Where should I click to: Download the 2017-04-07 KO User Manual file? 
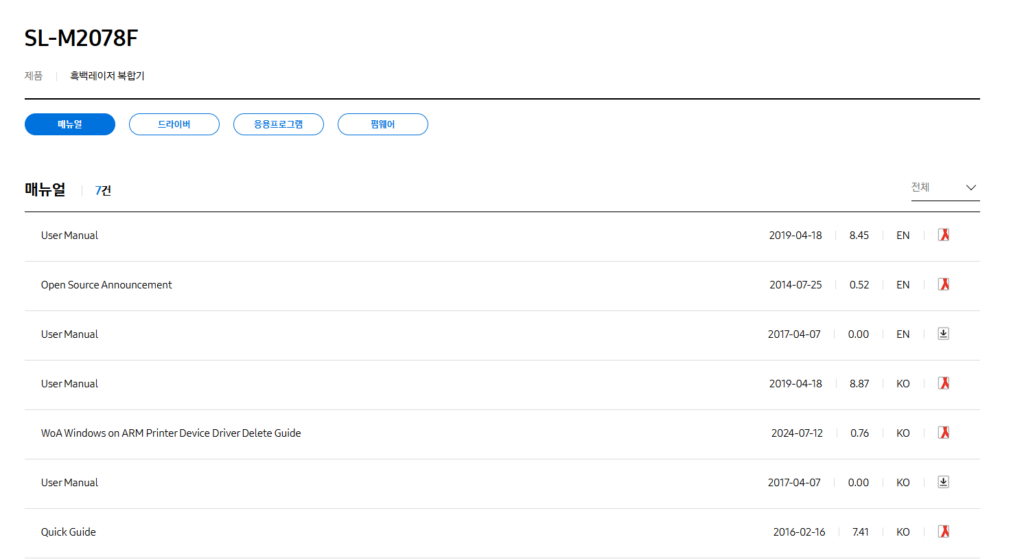point(943,482)
